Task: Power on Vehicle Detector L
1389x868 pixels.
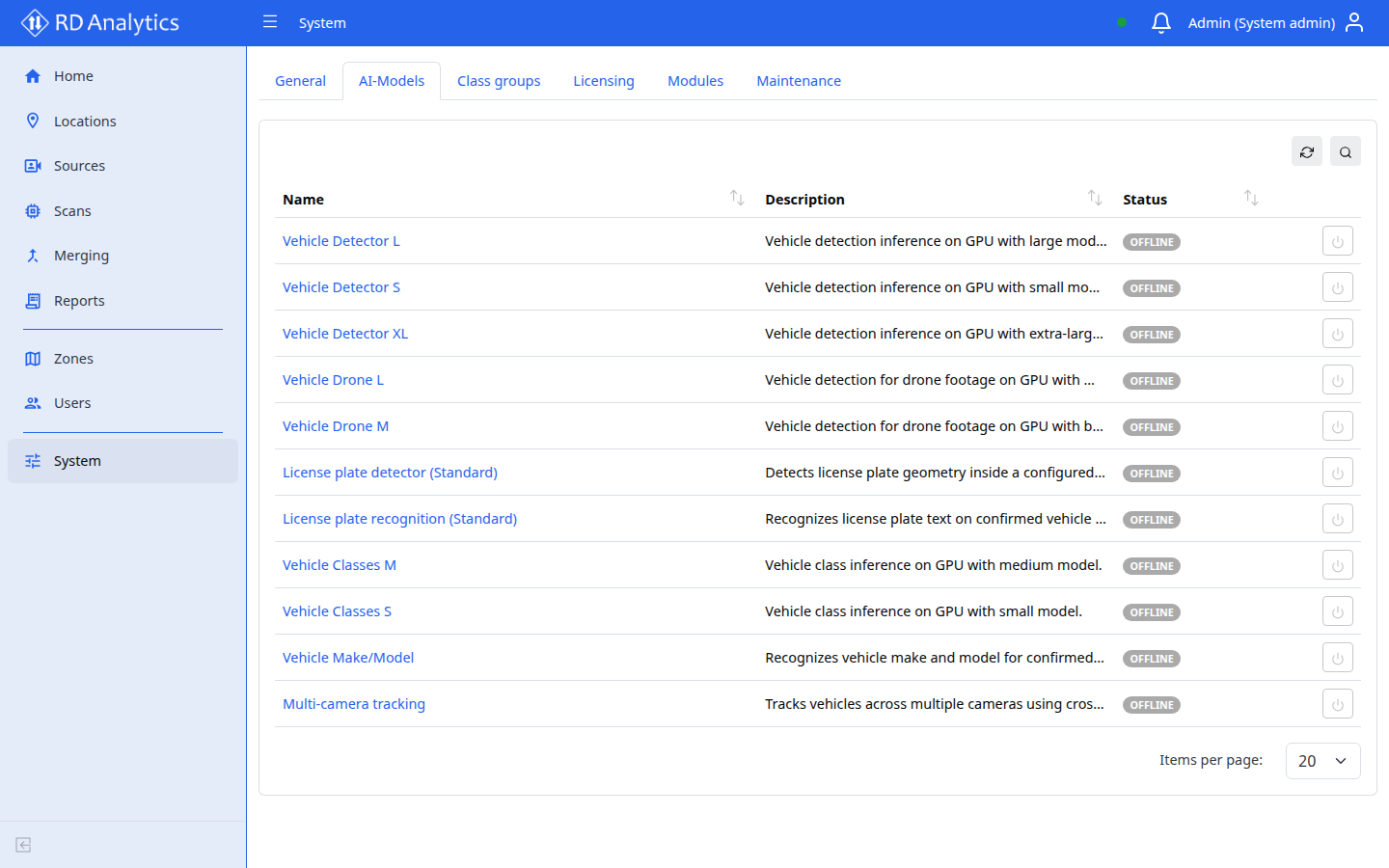Action: click(x=1338, y=241)
